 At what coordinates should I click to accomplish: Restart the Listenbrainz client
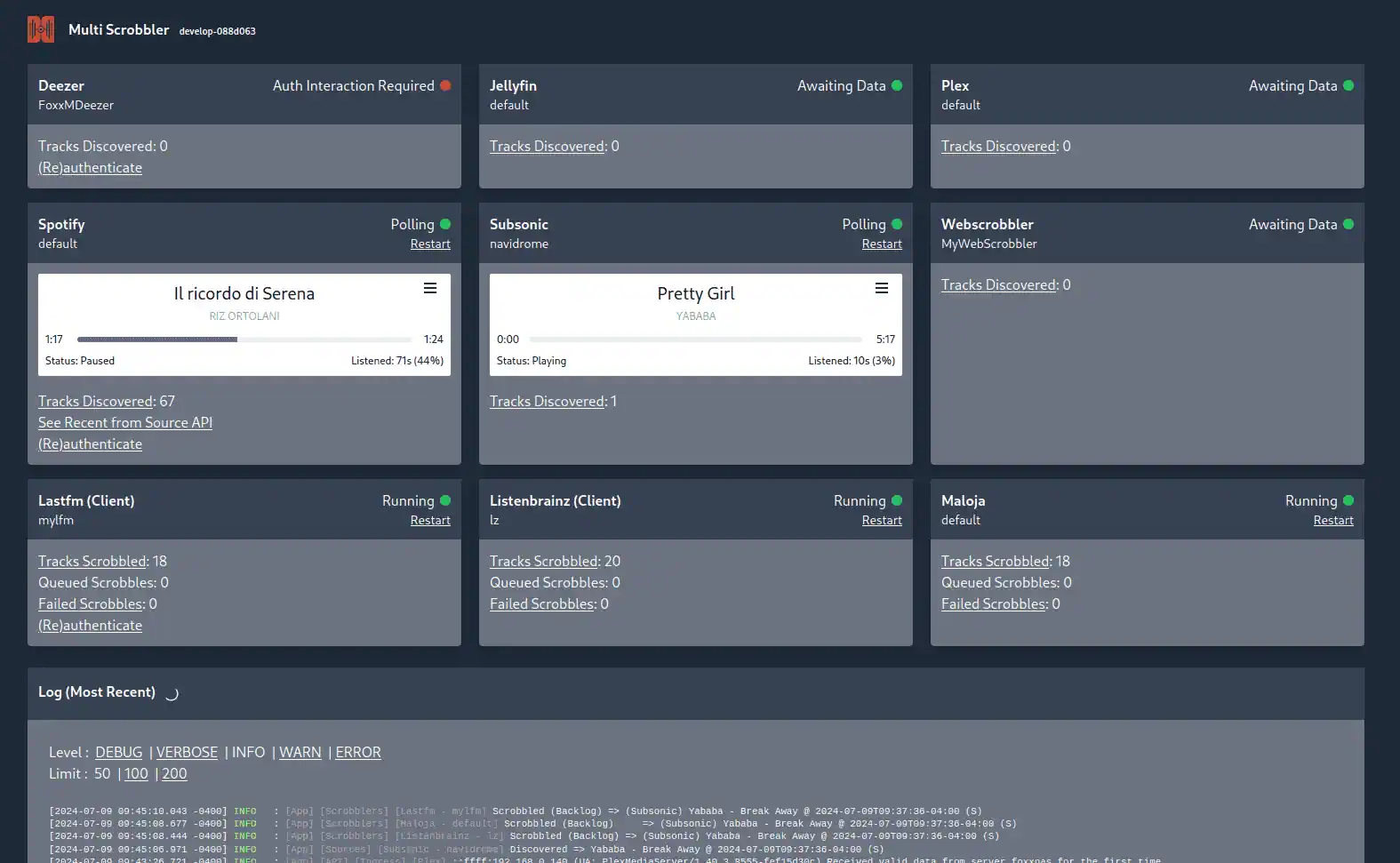[882, 520]
